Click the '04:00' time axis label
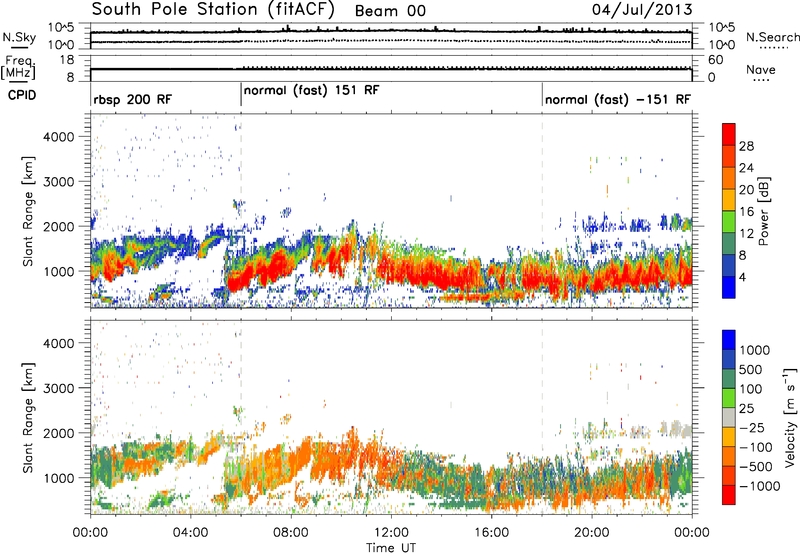The image size is (800, 554). 190,533
